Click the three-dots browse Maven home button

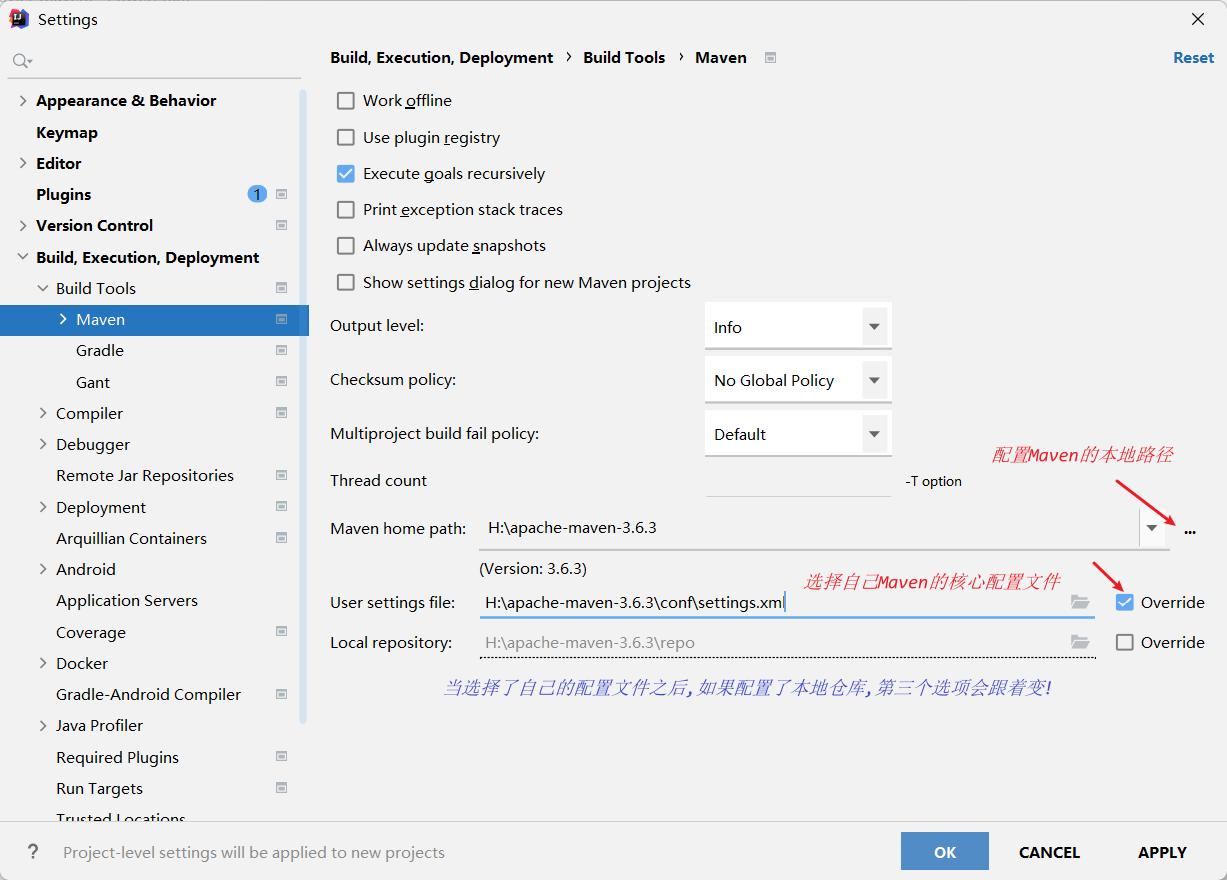[1189, 529]
